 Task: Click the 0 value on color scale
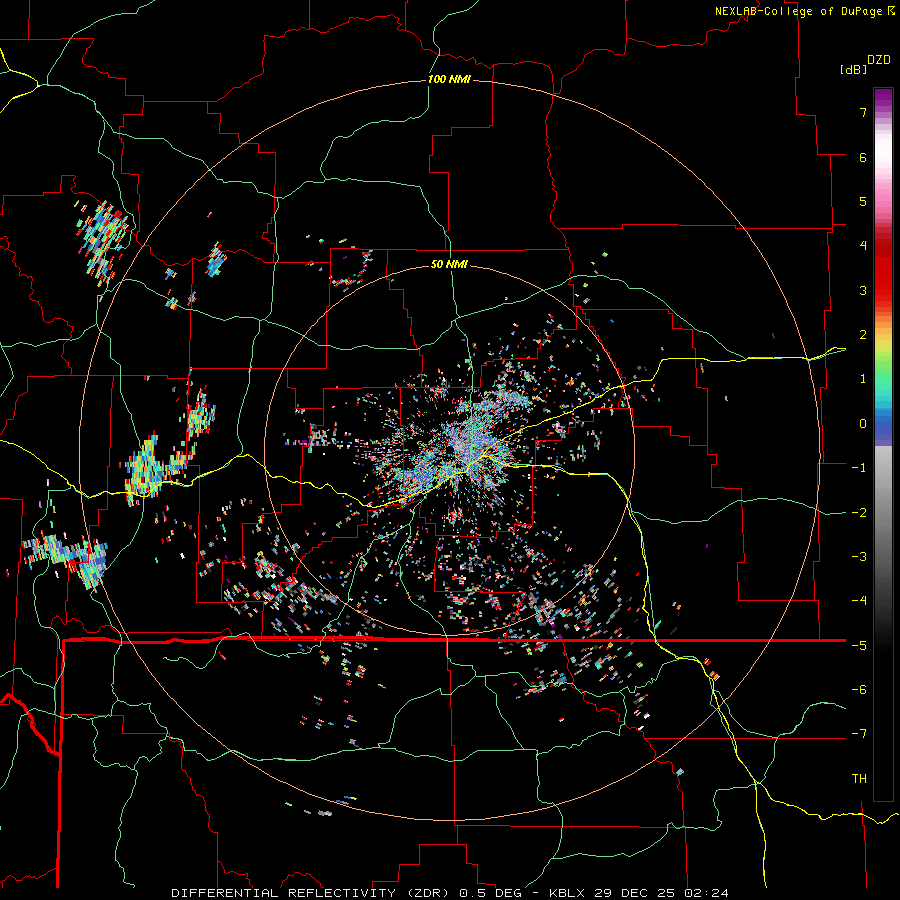tap(863, 424)
